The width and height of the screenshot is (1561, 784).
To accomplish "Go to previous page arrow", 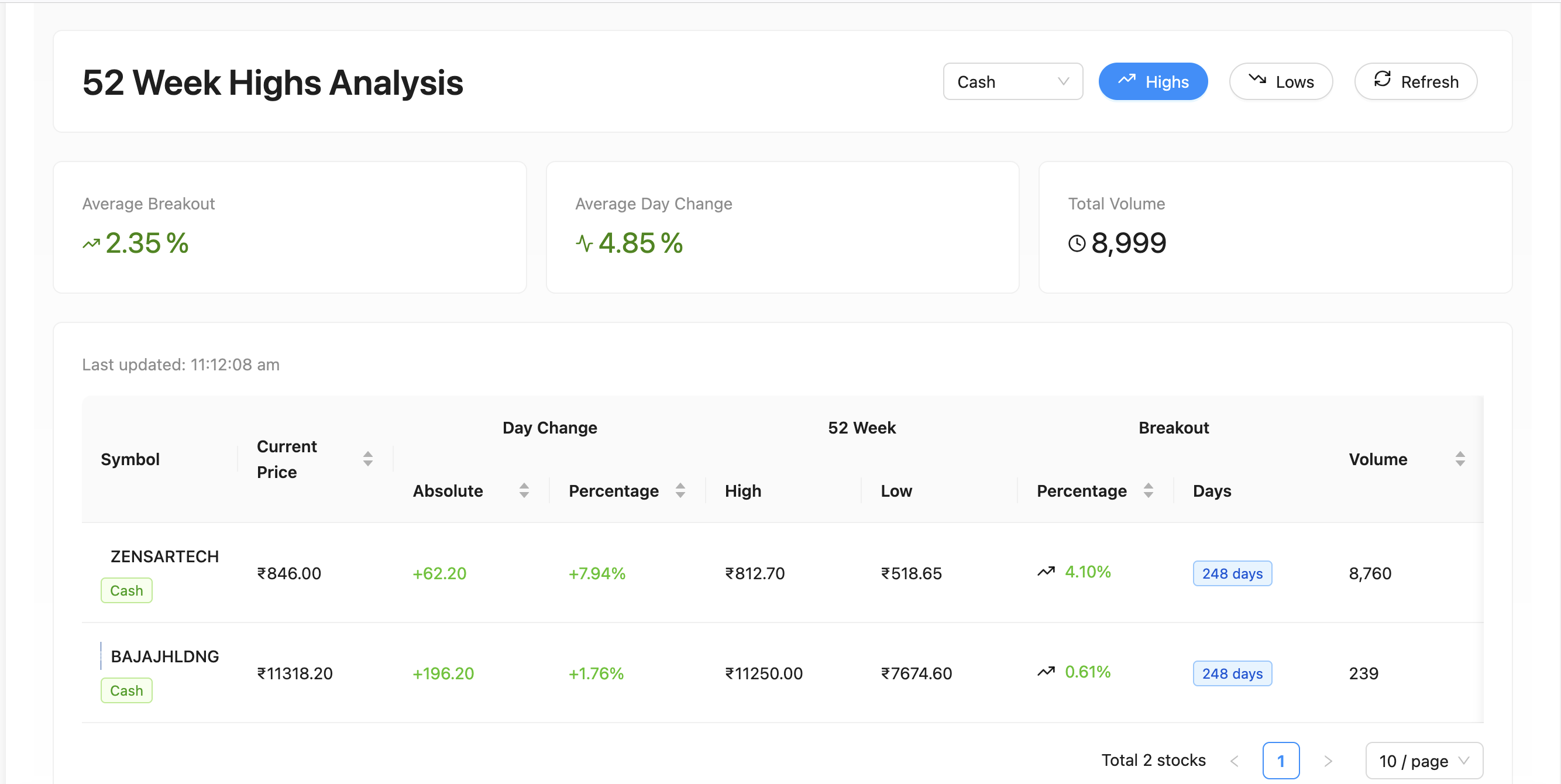I will [x=1235, y=761].
